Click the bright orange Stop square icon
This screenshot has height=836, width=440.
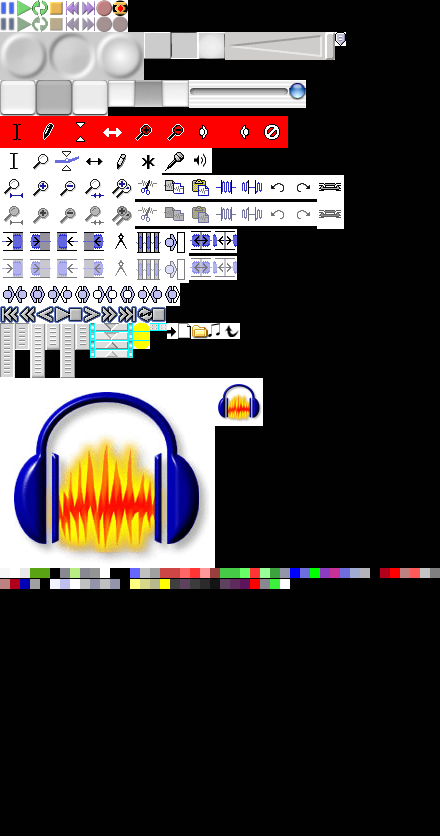pyautogui.click(x=56, y=8)
